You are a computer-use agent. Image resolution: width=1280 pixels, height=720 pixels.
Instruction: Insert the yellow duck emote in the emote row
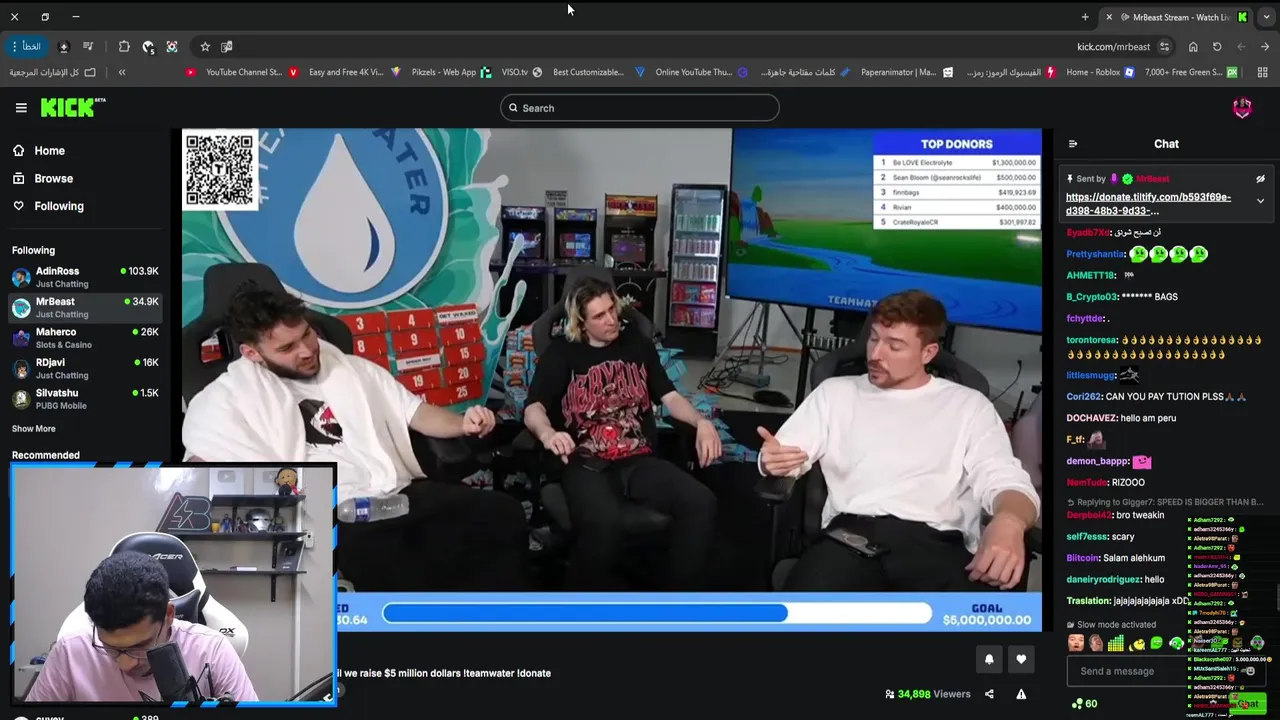pos(1137,644)
